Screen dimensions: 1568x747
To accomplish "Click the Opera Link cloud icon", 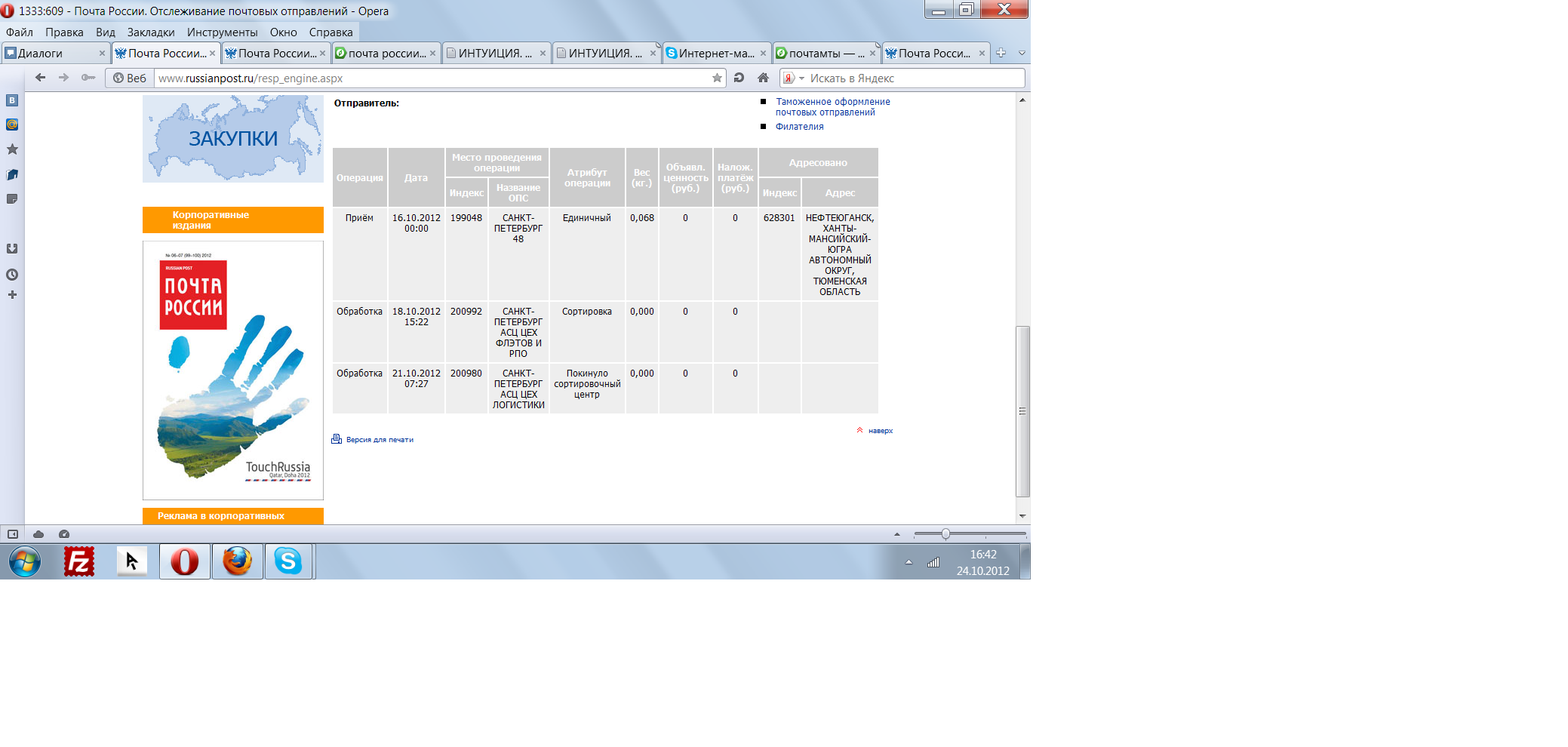I will (x=38, y=534).
